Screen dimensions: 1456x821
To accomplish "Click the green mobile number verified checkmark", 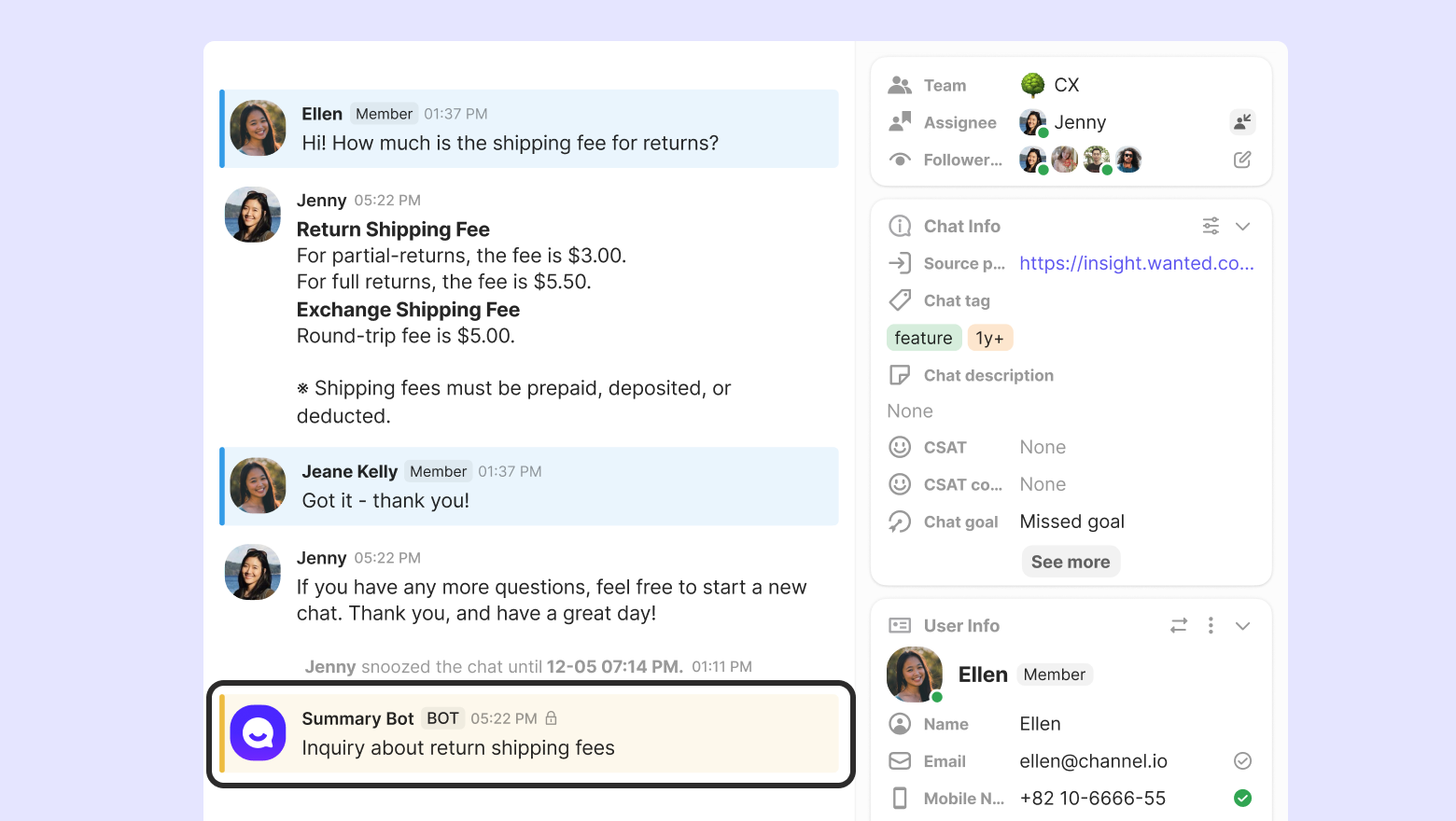I will pyautogui.click(x=1242, y=798).
